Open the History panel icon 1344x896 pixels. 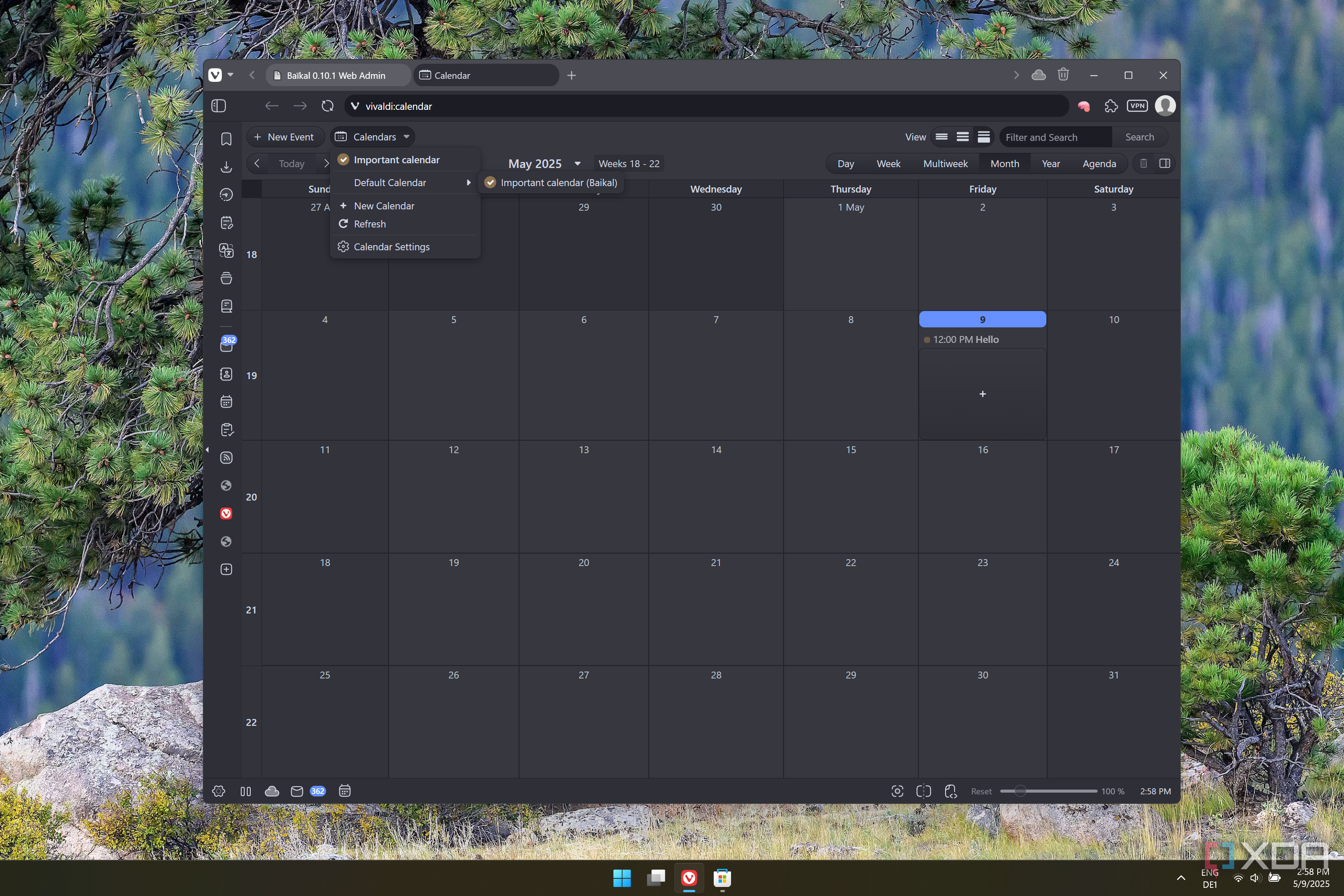(226, 195)
